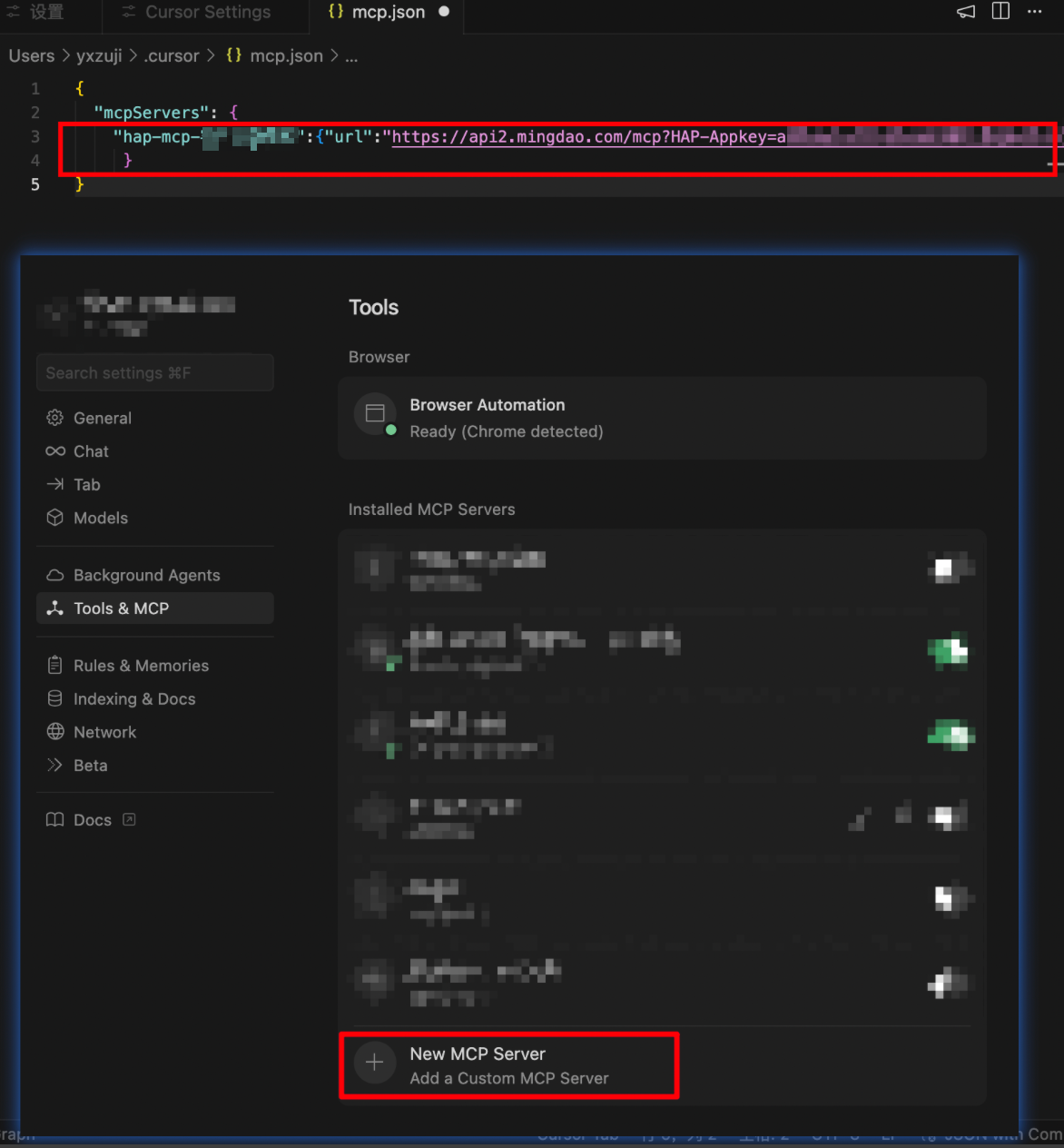This screenshot has width=1064, height=1148.
Task: Click the cloud icon beside Background Agents
Action: click(x=55, y=575)
